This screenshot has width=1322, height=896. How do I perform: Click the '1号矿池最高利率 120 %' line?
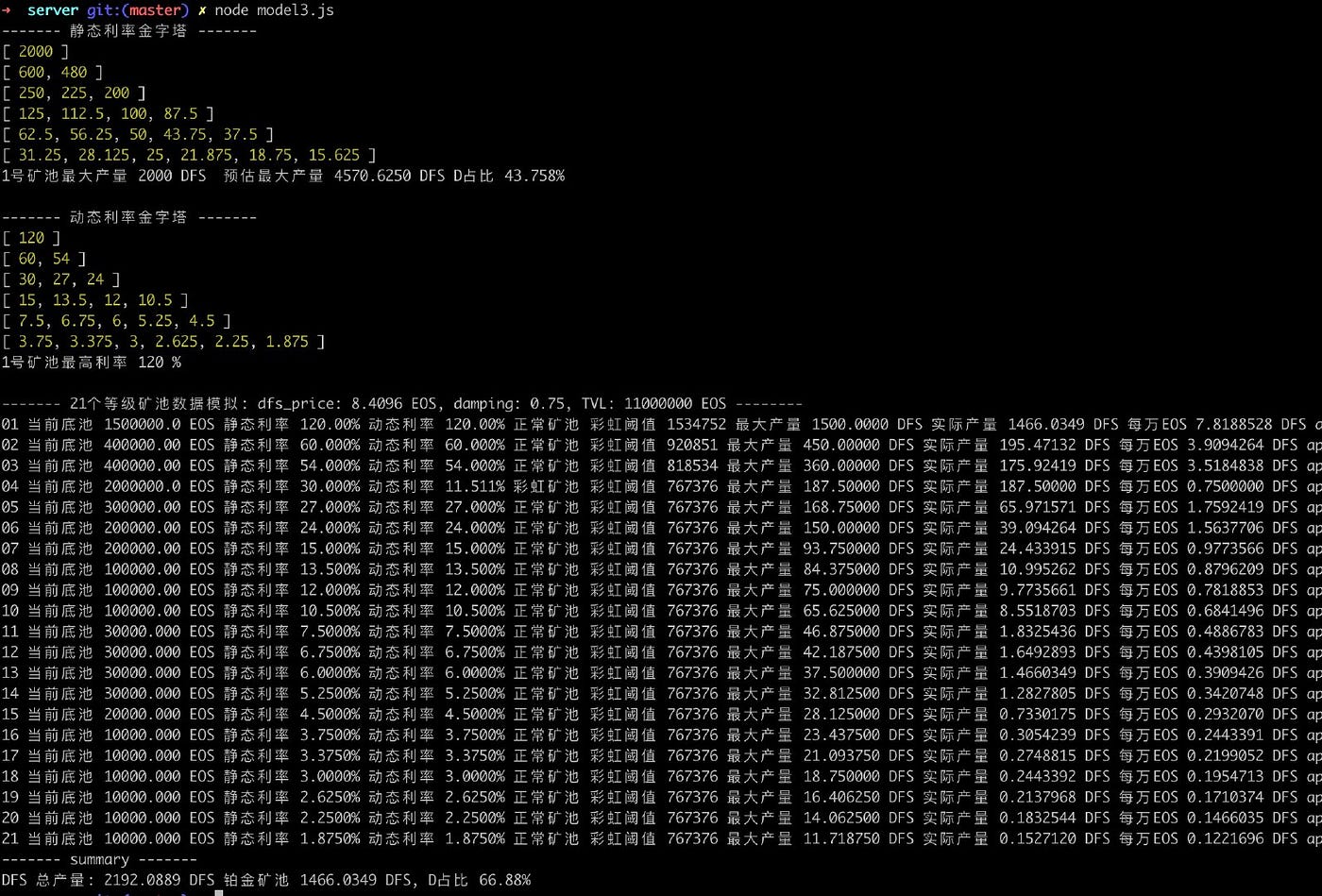[92, 363]
